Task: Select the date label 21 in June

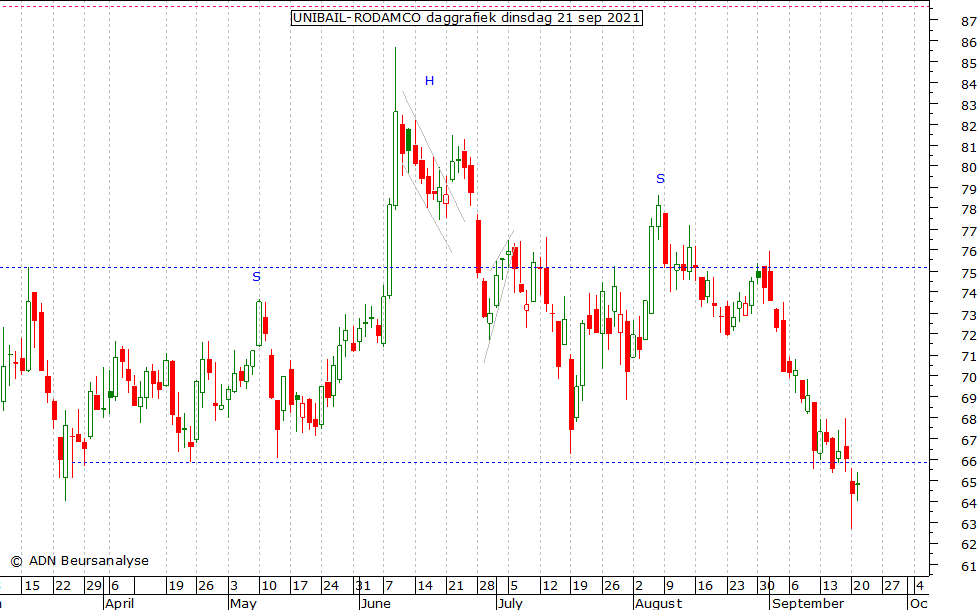Action: click(456, 586)
